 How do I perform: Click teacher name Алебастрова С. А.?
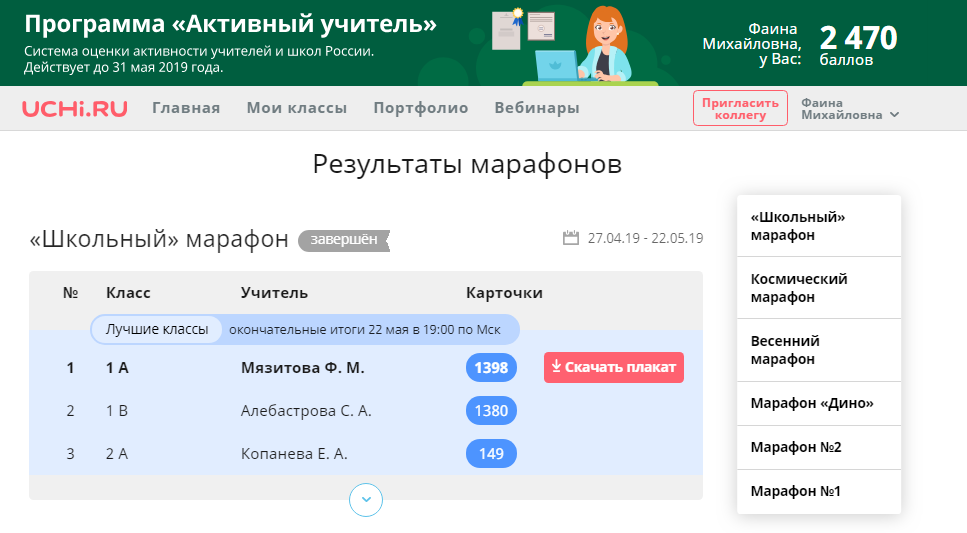[306, 411]
